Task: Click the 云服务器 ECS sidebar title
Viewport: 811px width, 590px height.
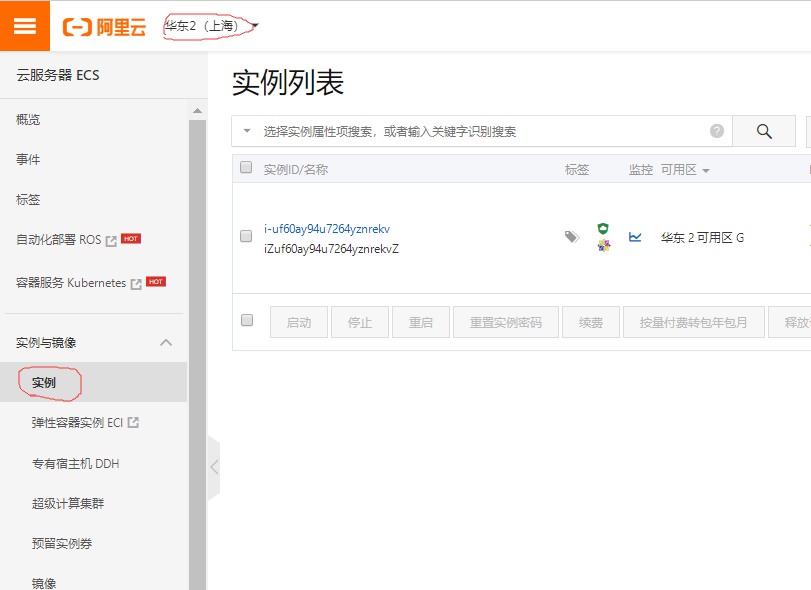Action: [58, 75]
